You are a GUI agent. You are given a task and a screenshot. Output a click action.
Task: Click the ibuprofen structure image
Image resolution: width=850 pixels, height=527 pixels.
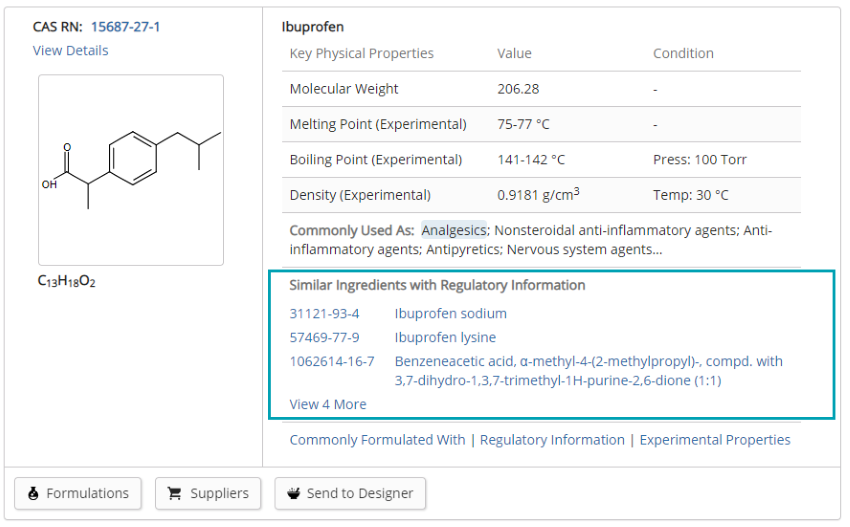[131, 170]
